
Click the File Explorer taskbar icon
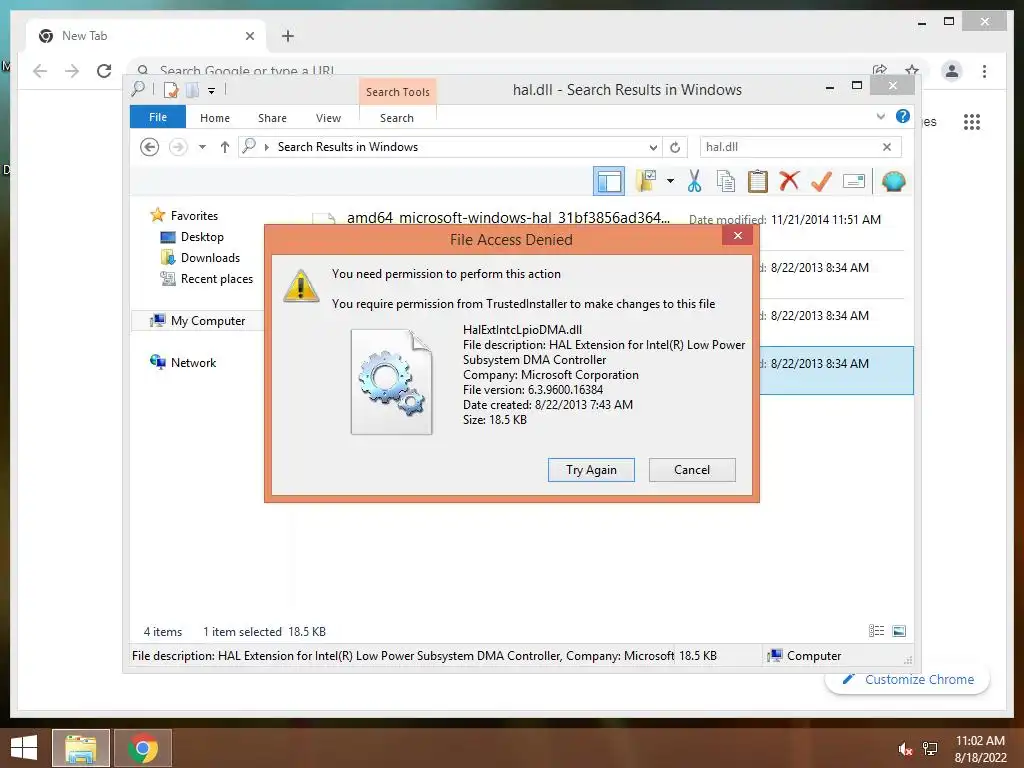click(80, 748)
